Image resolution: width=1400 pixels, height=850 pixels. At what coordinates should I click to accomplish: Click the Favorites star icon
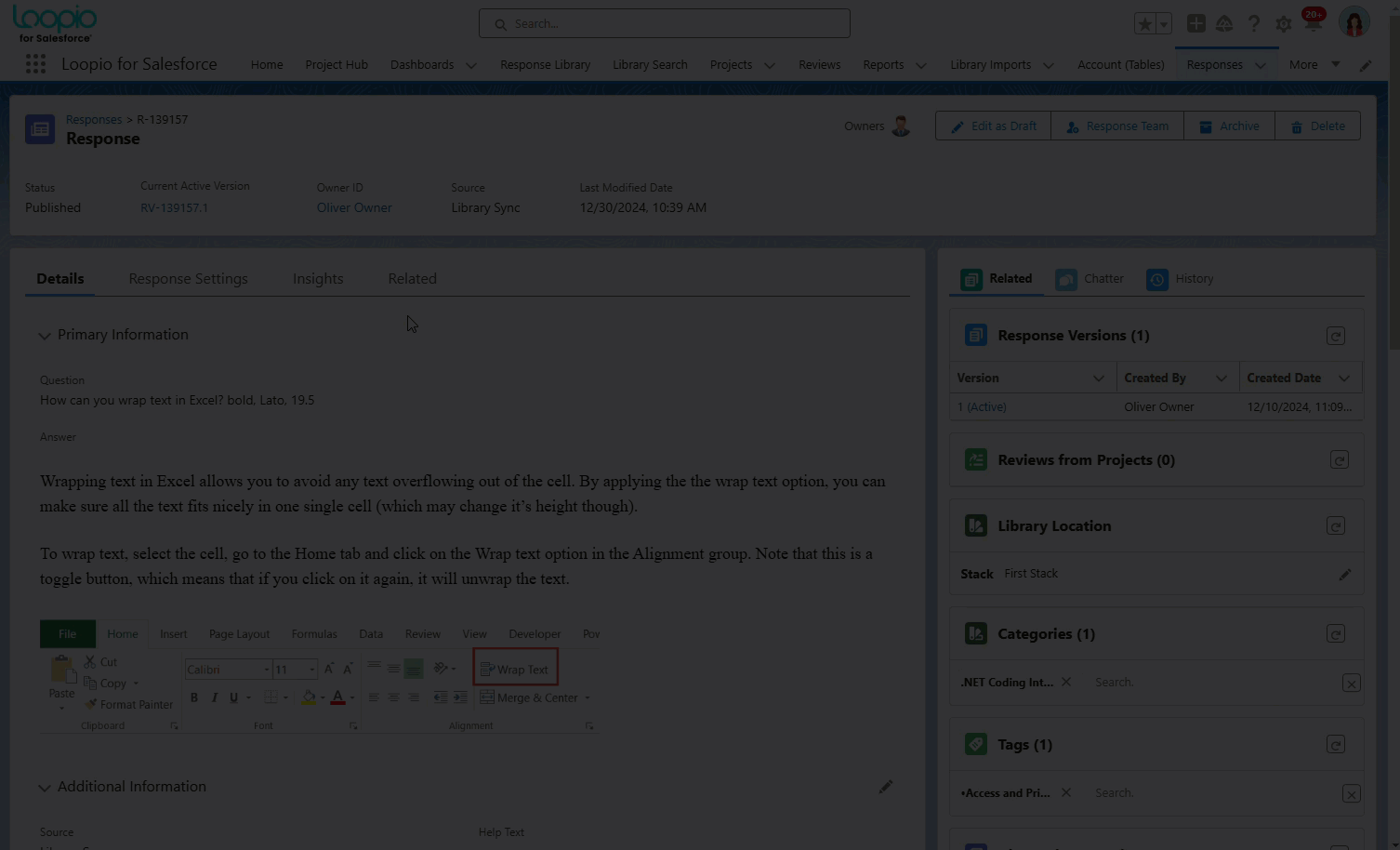(1145, 24)
